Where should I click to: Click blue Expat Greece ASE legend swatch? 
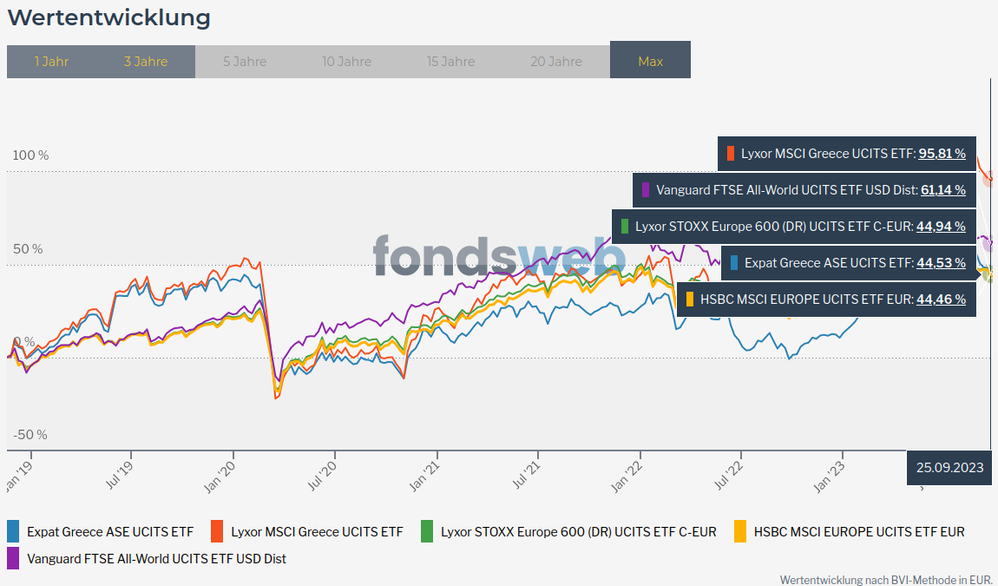[13, 531]
